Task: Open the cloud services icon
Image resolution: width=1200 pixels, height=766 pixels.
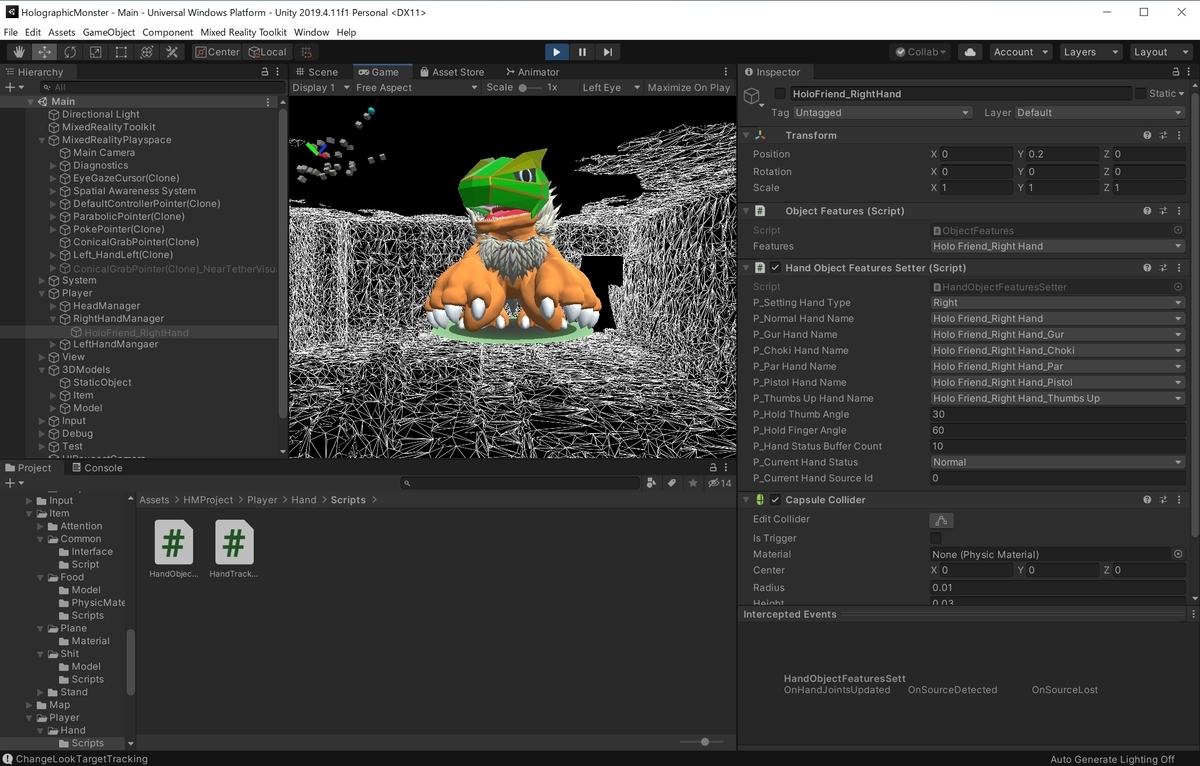Action: pos(969,52)
